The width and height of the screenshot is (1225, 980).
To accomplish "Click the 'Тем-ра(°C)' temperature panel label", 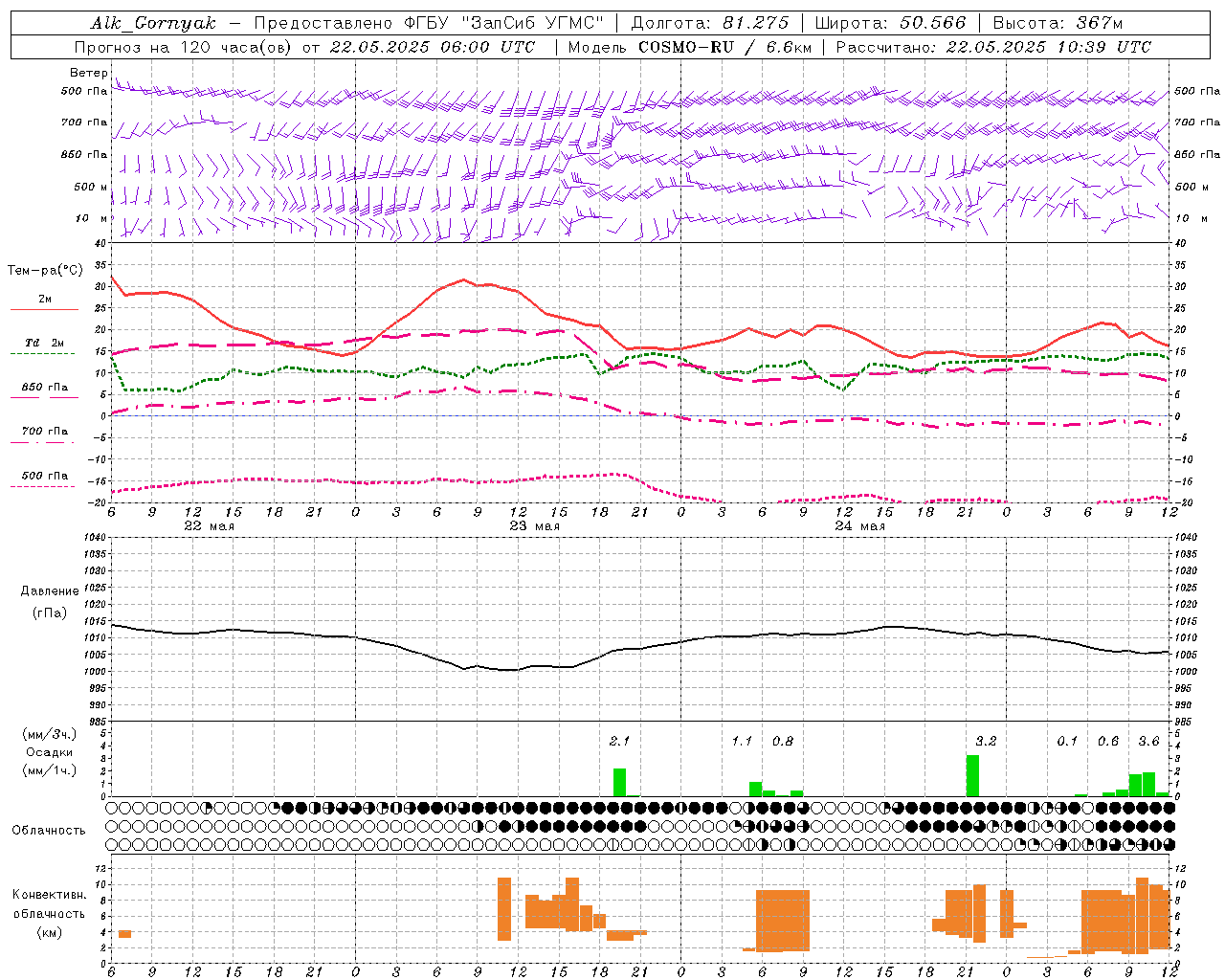I will [45, 271].
